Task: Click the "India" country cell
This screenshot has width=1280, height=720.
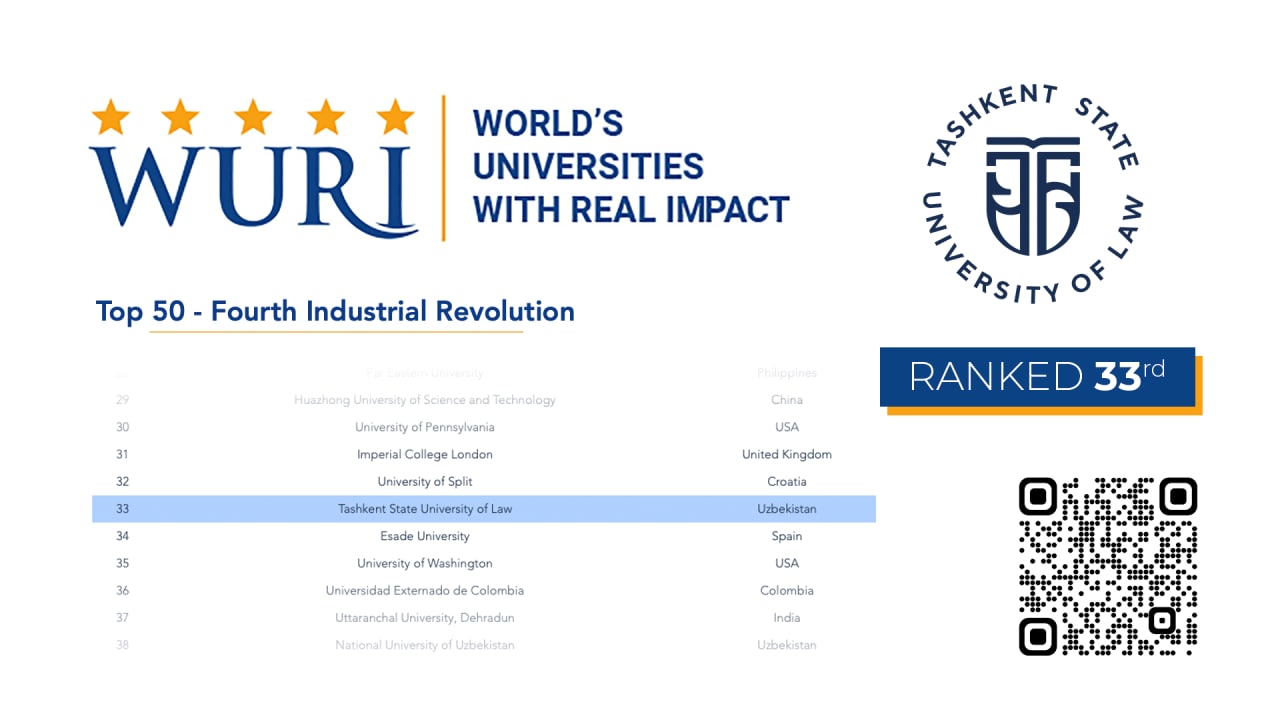Action: pyautogui.click(x=787, y=618)
